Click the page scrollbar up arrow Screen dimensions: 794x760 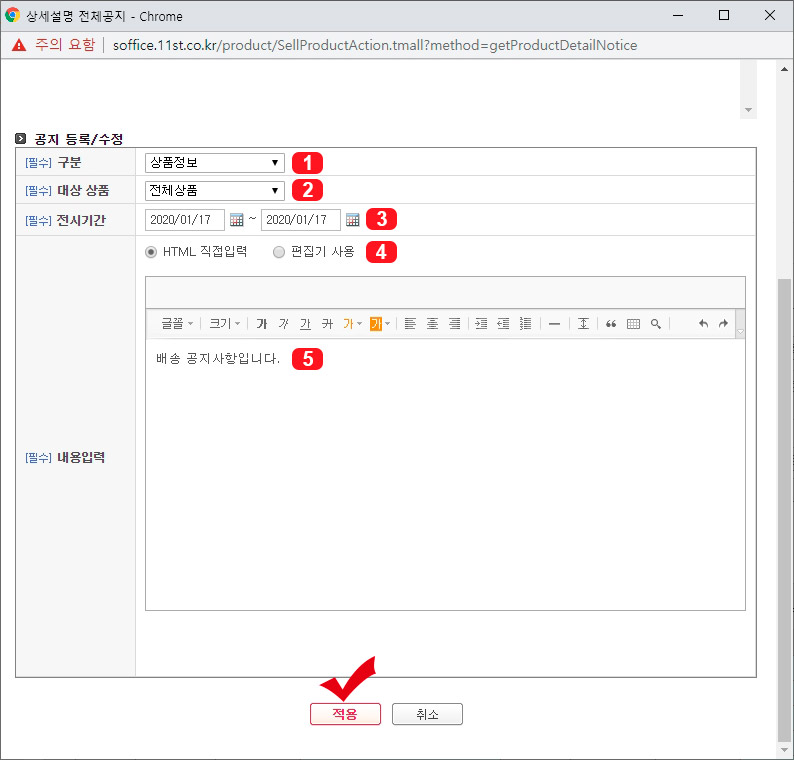[784, 69]
